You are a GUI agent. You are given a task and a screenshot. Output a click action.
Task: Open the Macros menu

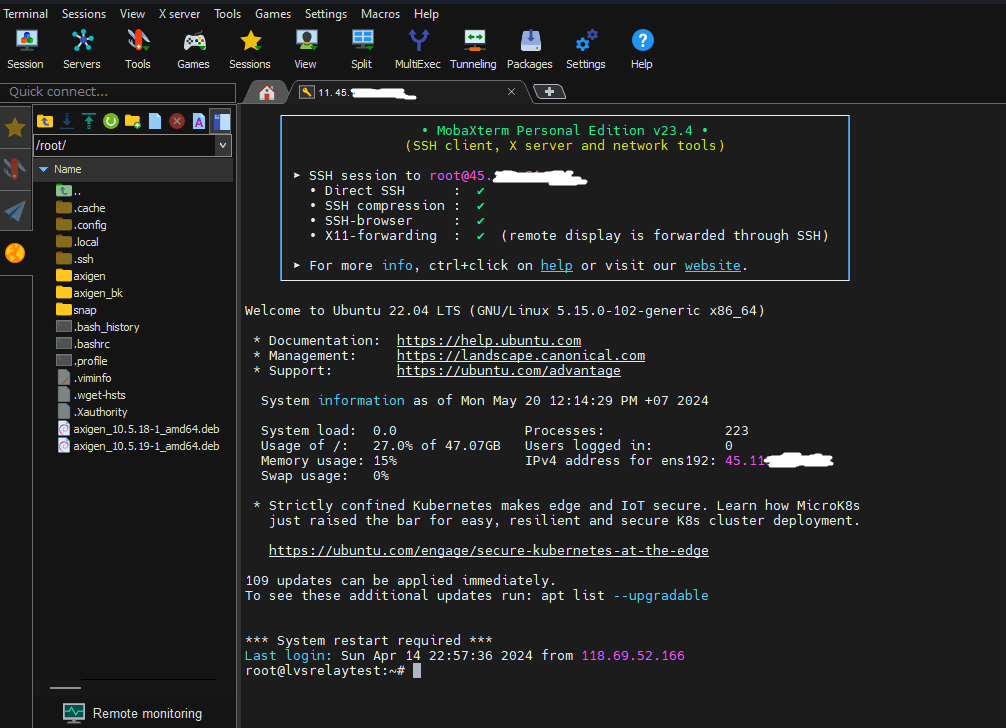pos(380,13)
